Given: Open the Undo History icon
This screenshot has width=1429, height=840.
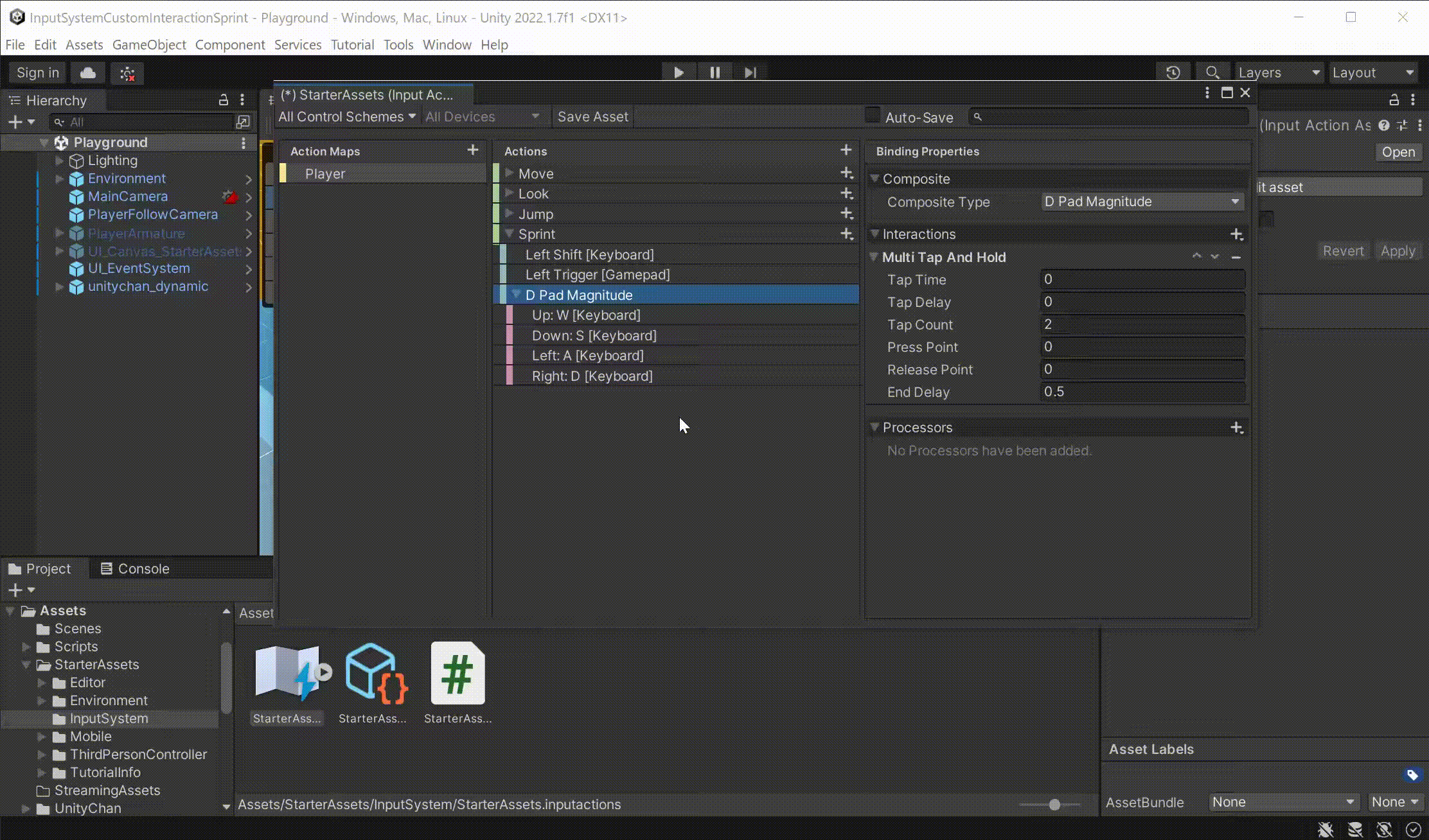Looking at the screenshot, I should click(x=1173, y=73).
